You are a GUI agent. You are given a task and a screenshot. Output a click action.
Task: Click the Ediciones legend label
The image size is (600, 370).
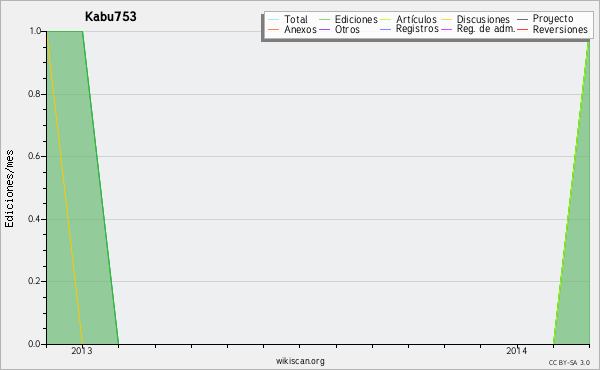(x=356, y=19)
